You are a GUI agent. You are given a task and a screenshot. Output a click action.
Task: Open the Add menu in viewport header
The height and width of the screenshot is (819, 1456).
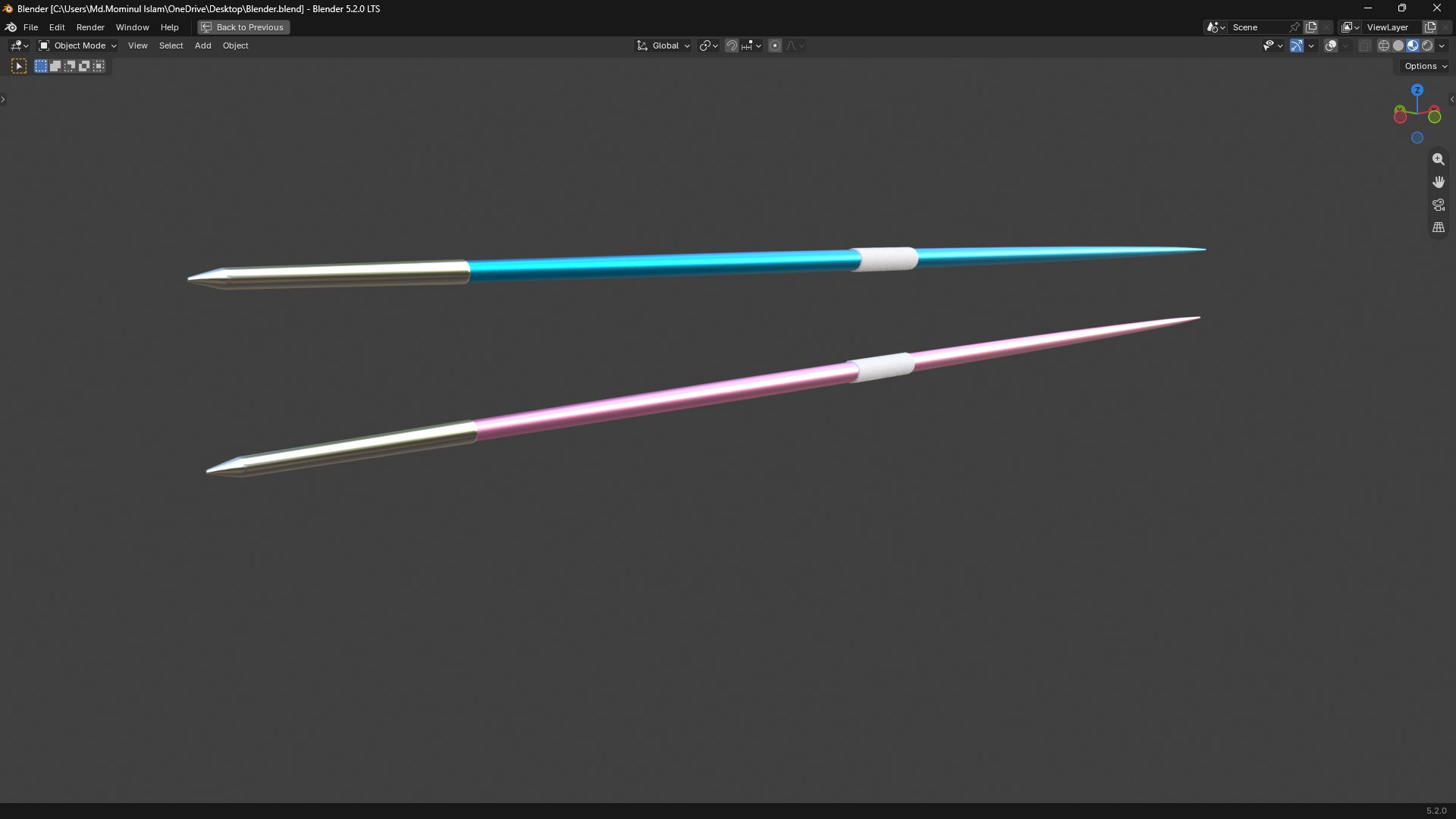202,46
